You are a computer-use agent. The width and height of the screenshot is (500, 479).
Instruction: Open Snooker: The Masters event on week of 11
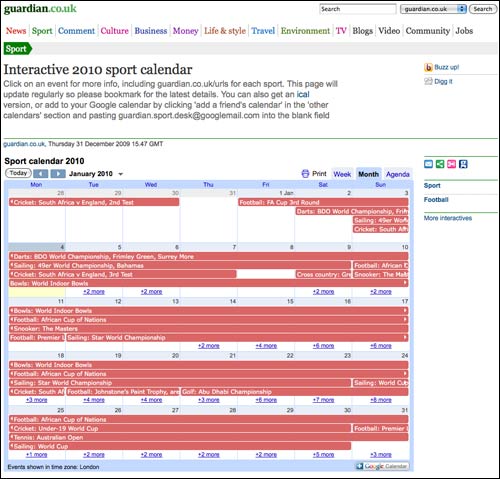click(209, 328)
